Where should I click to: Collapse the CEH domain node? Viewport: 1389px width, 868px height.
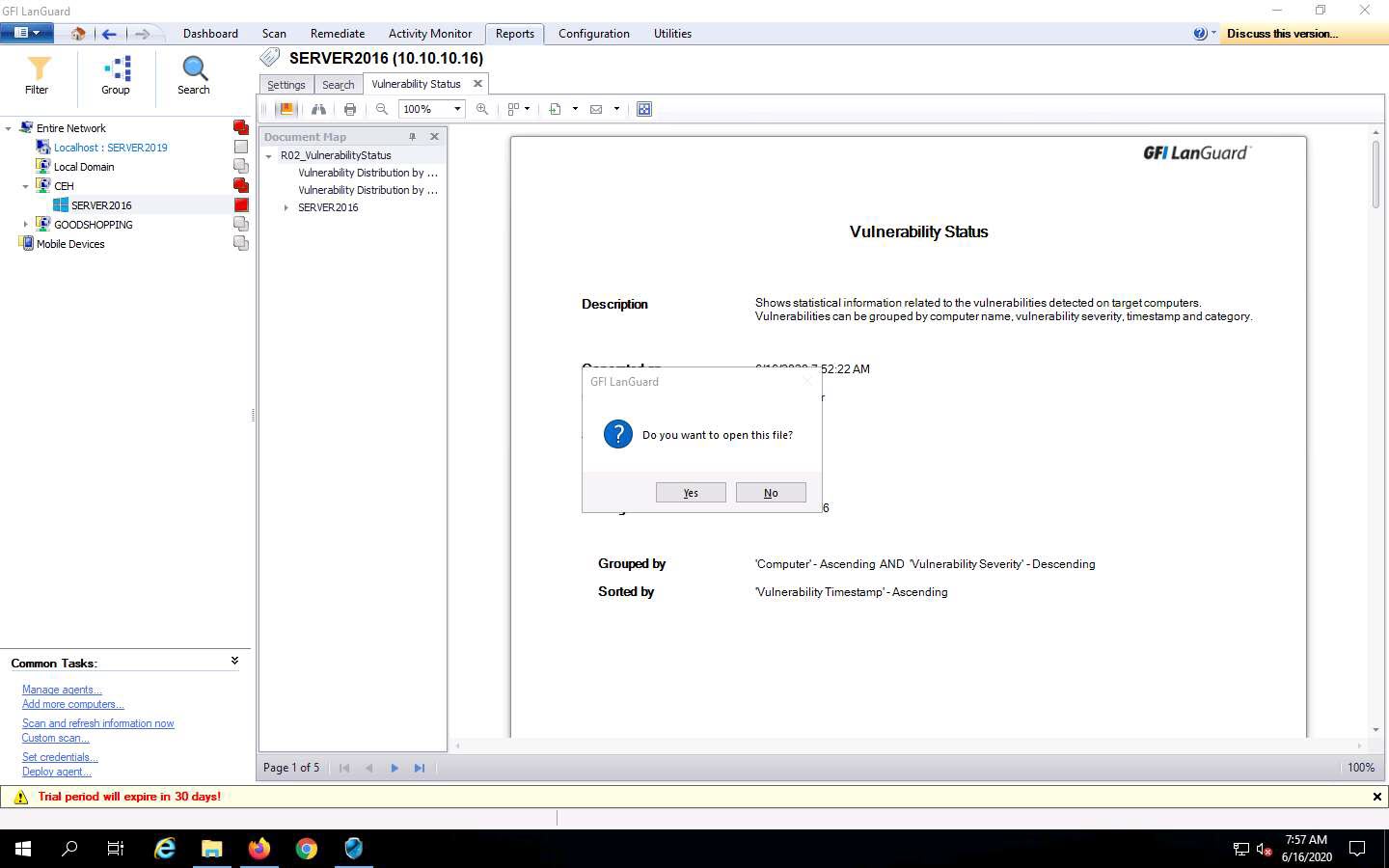[26, 186]
